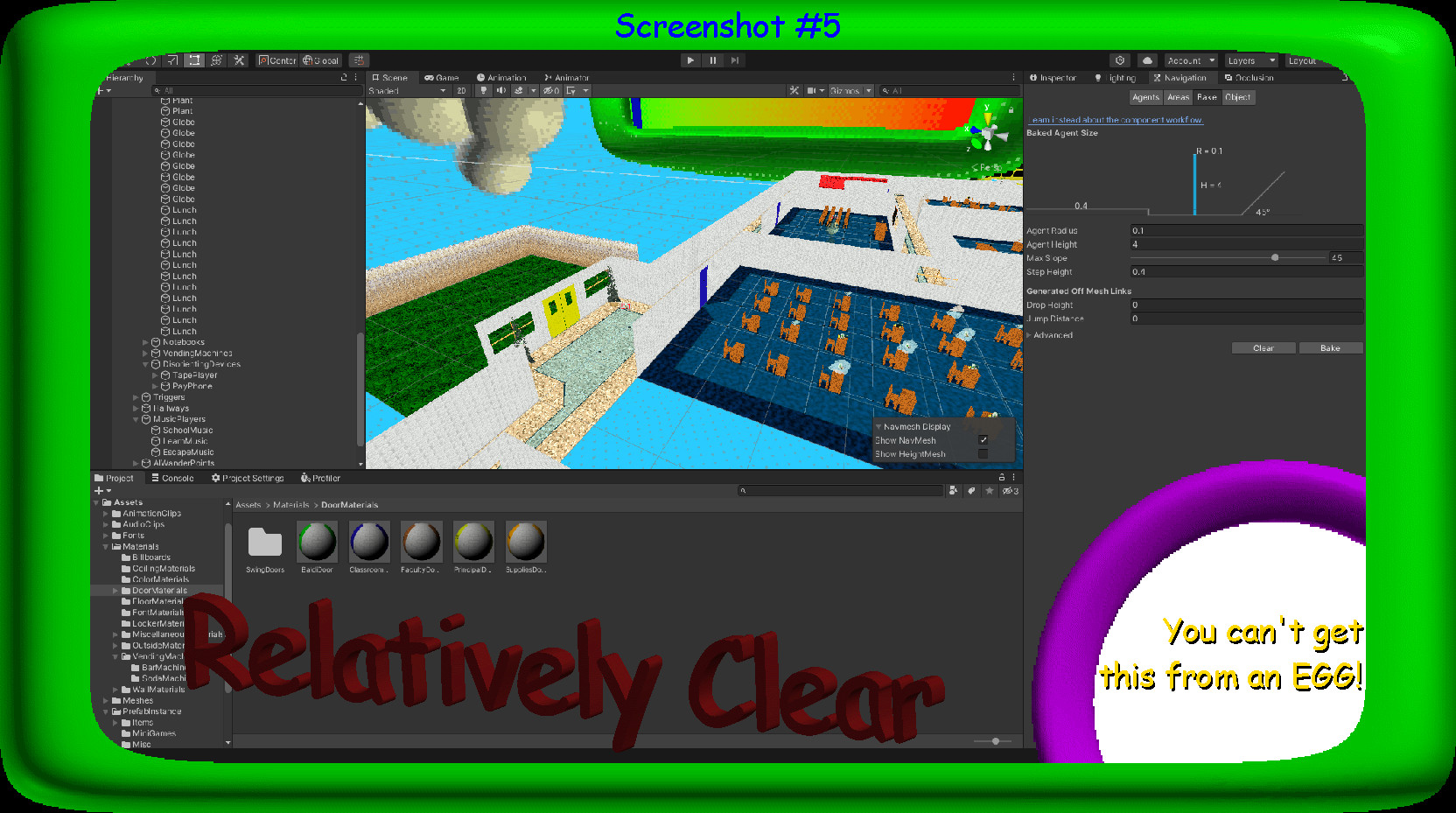Toggle 2D view mode in Scene view
This screenshot has width=1456, height=813.
(x=461, y=90)
